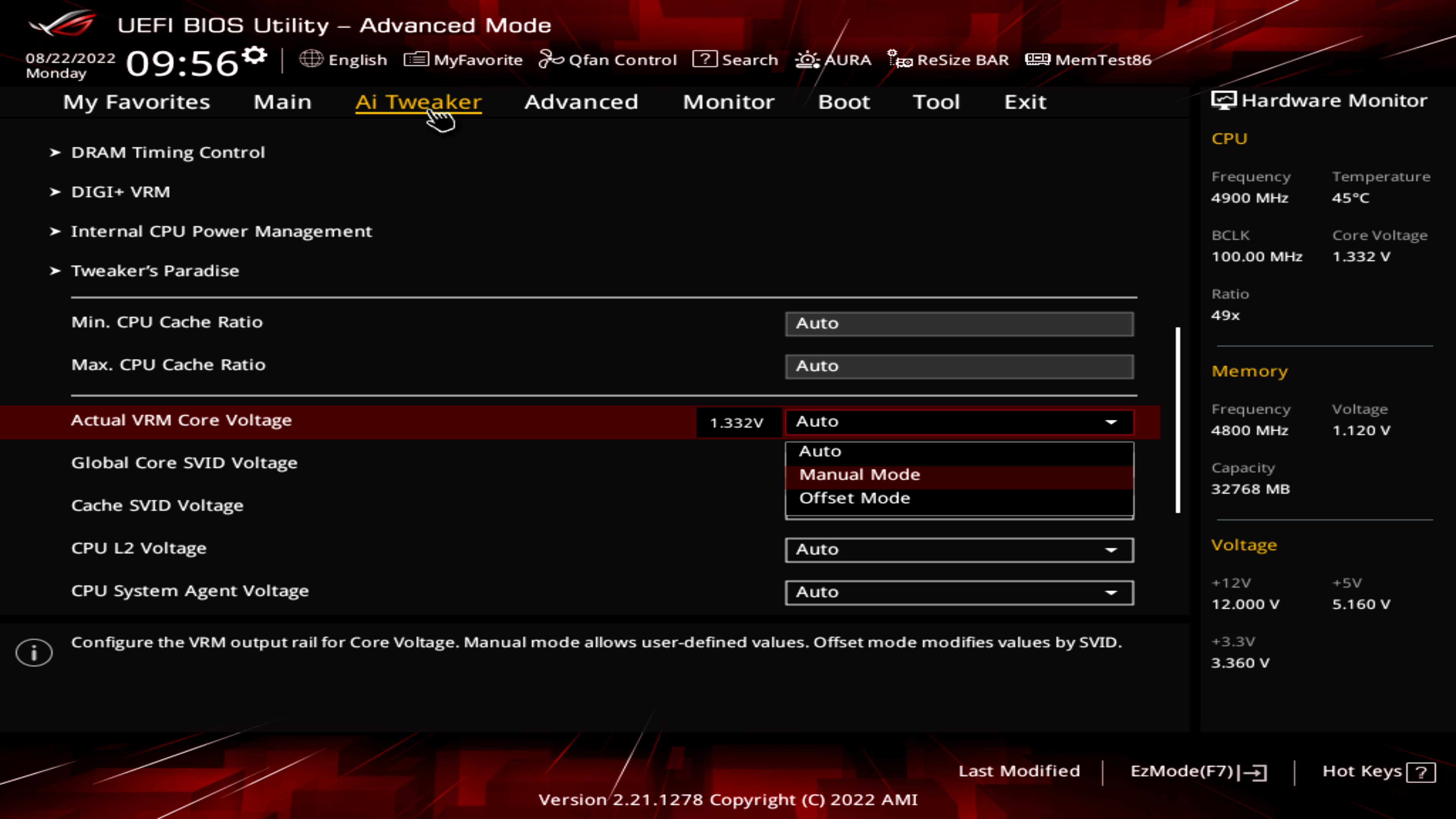Click Last Modified button
1456x819 pixels.
pyautogui.click(x=1018, y=771)
